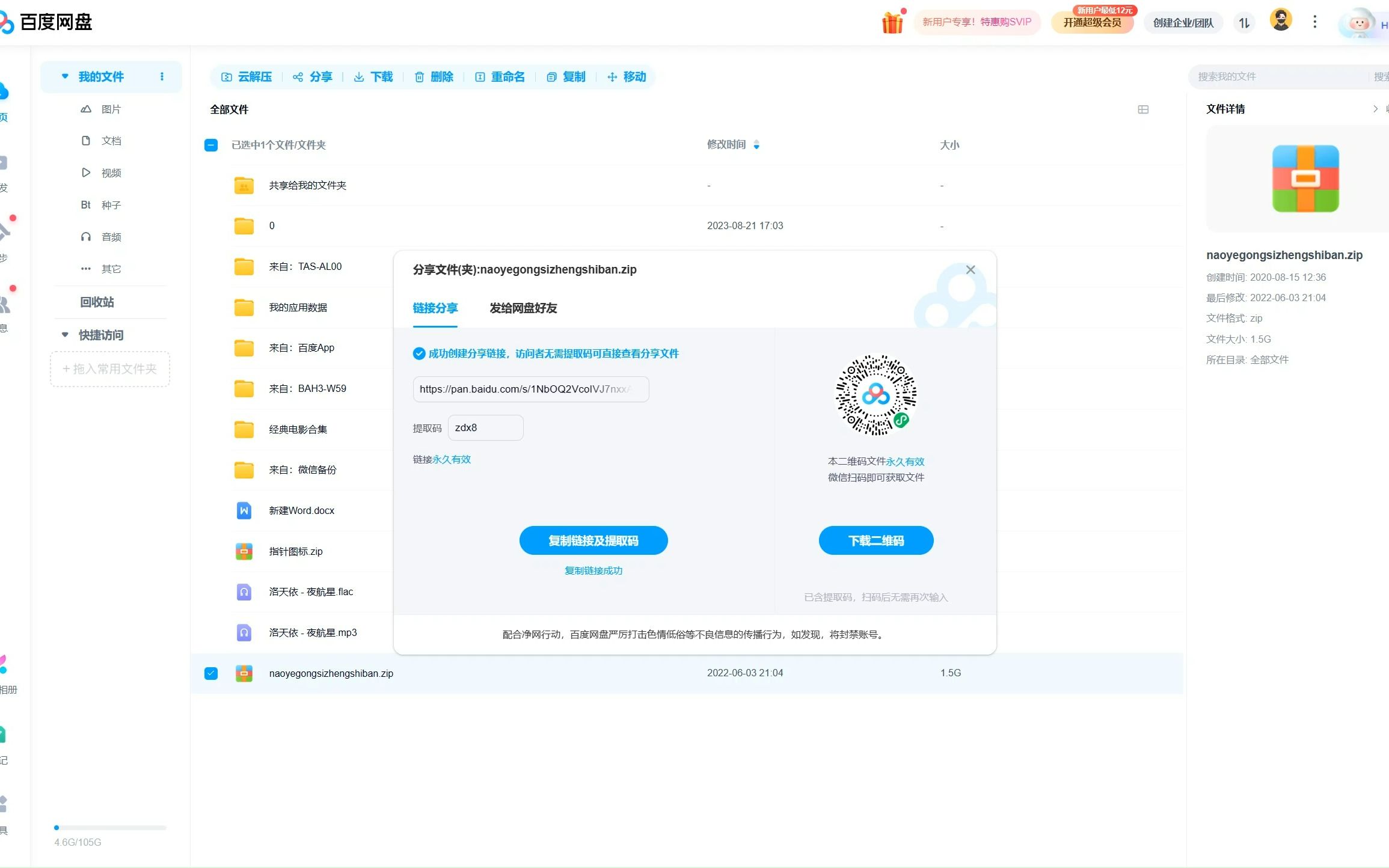Click the Upgrade to Super VIP button
1389x868 pixels.
click(x=1092, y=23)
